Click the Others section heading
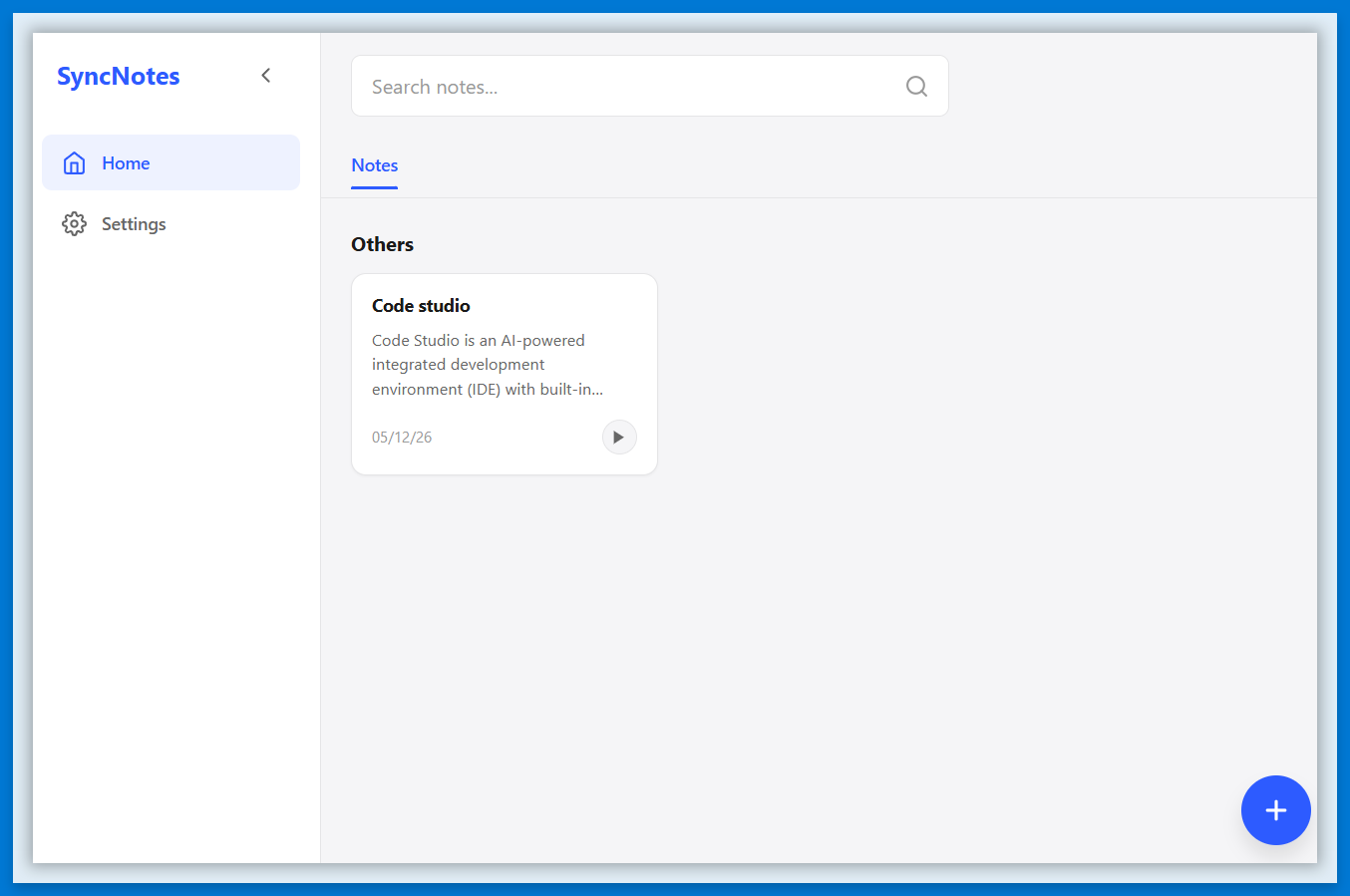Screen dimensions: 1350x896 [x=382, y=244]
